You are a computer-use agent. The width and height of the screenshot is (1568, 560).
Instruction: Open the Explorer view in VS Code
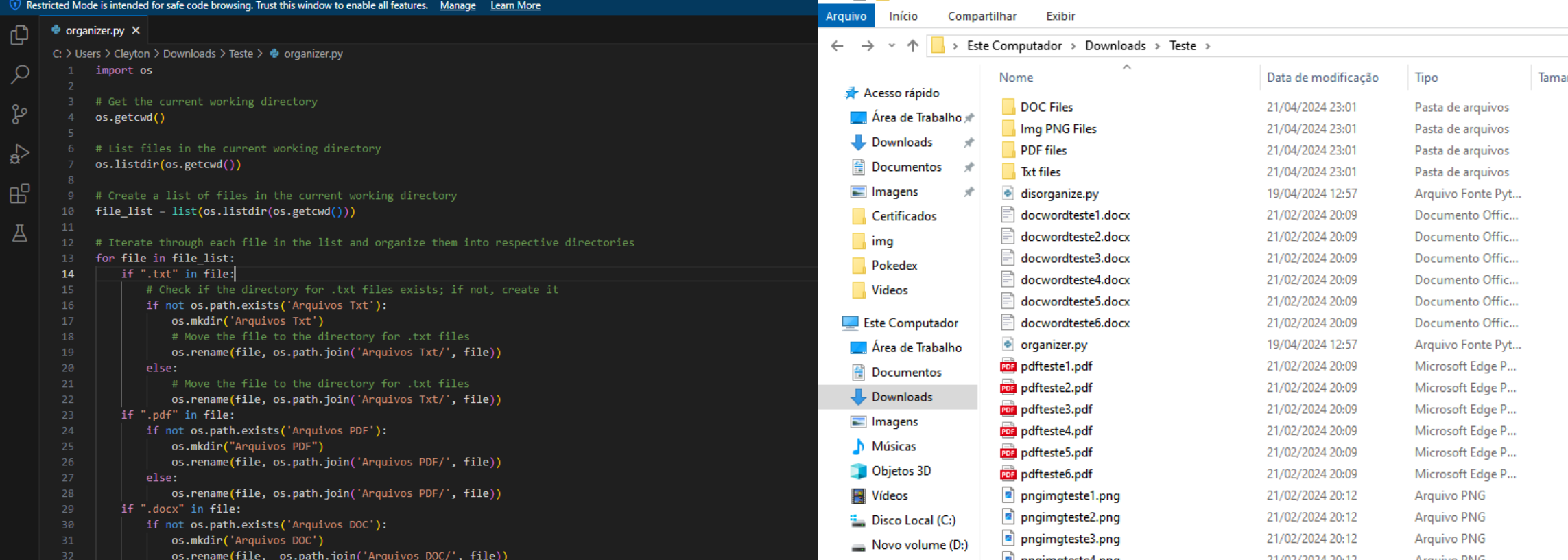click(x=20, y=35)
